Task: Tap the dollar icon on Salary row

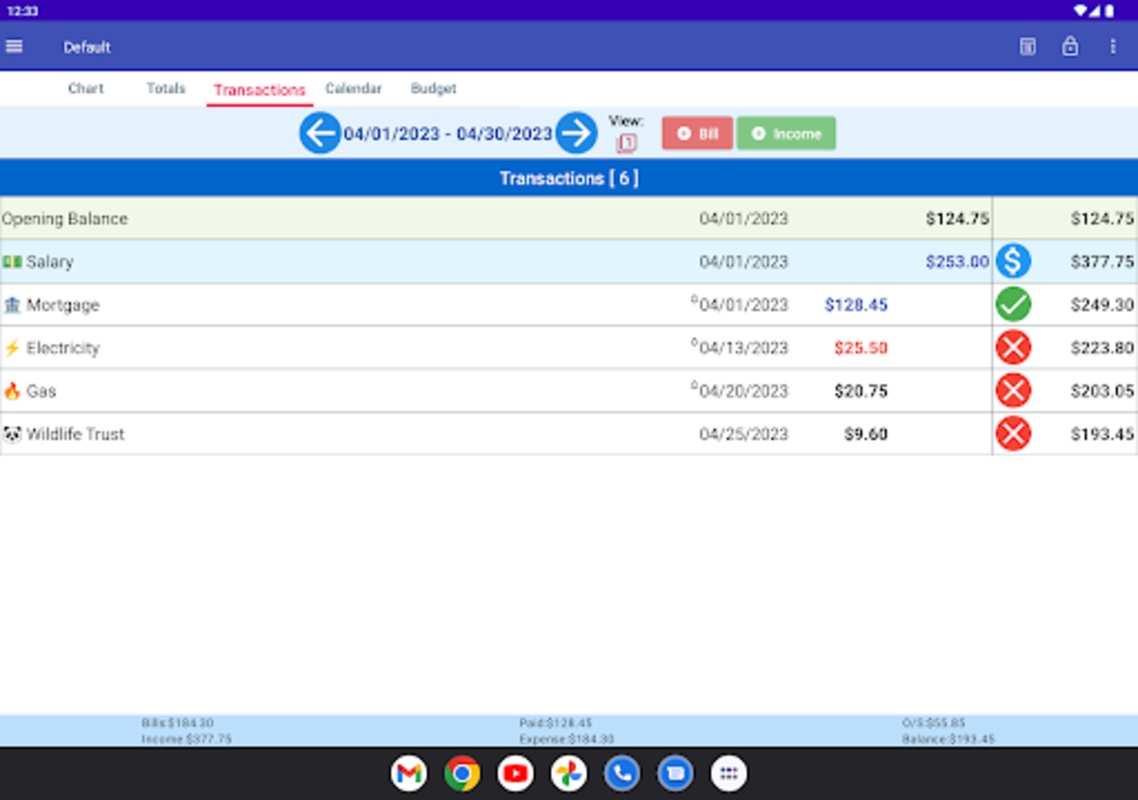Action: tap(1013, 261)
